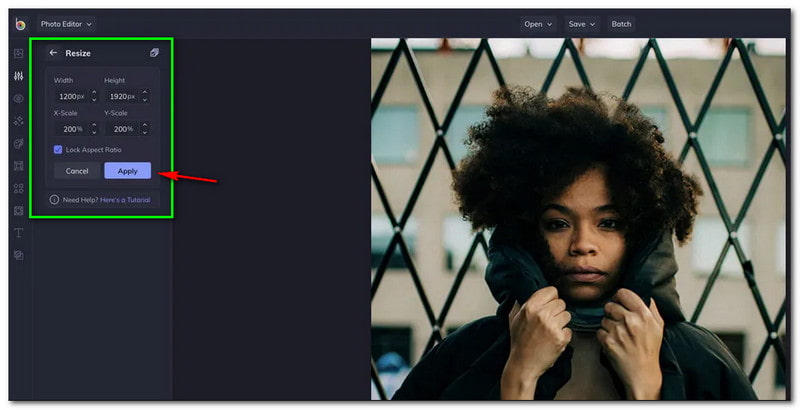Click the Batch button
The height and width of the screenshot is (410, 800).
pos(622,24)
